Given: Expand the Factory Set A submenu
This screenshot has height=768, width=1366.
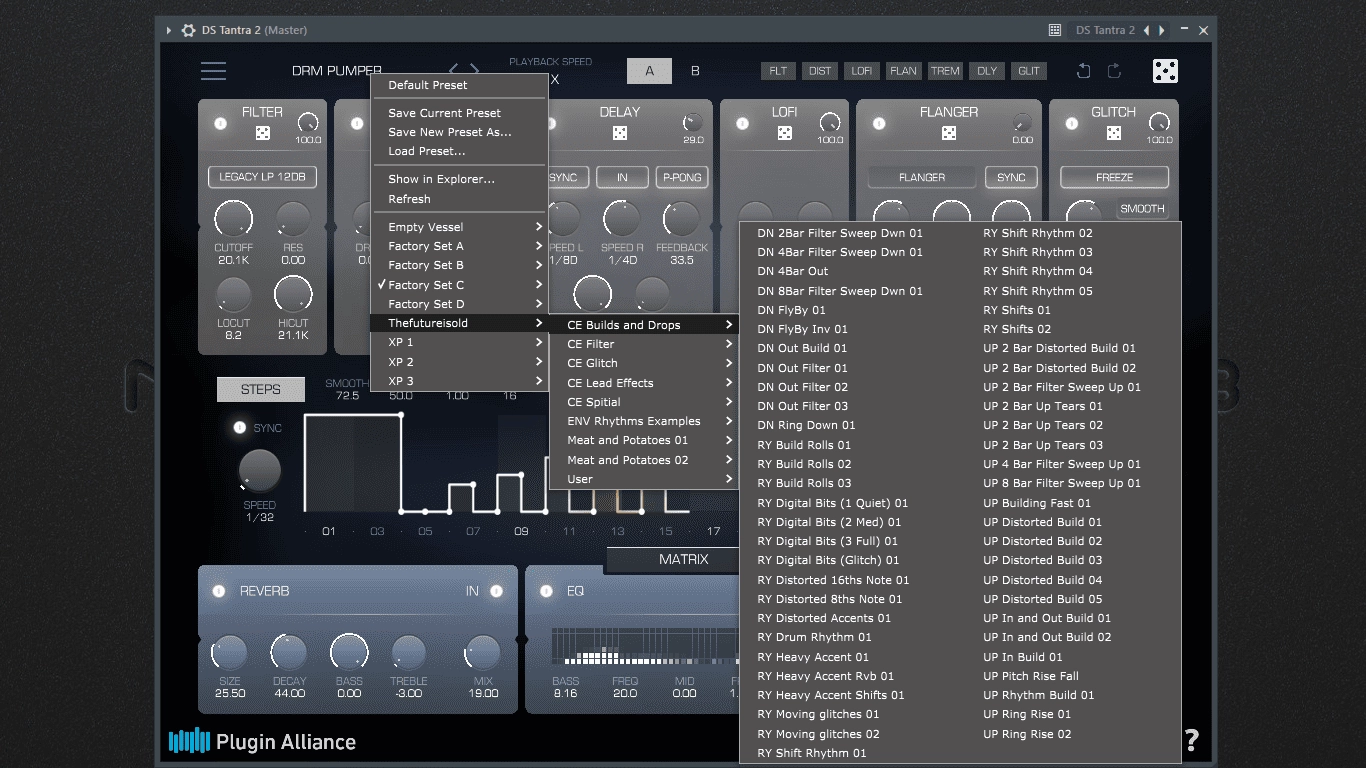Looking at the screenshot, I should click(459, 246).
